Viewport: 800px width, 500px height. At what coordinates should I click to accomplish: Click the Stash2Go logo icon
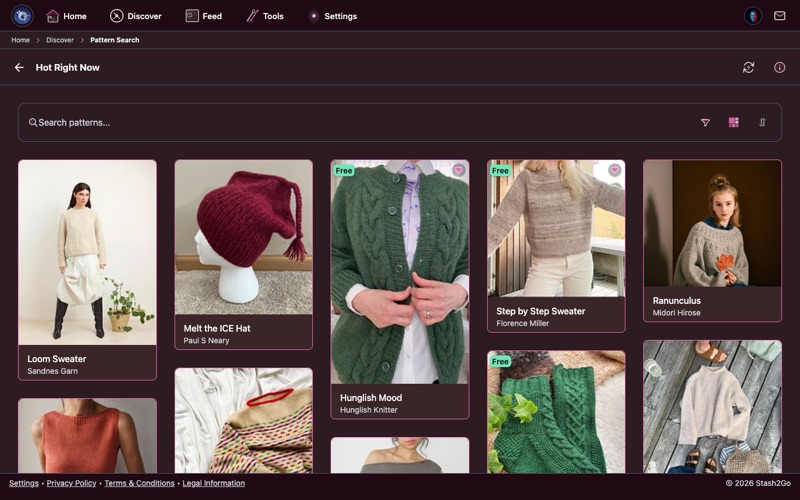point(22,16)
